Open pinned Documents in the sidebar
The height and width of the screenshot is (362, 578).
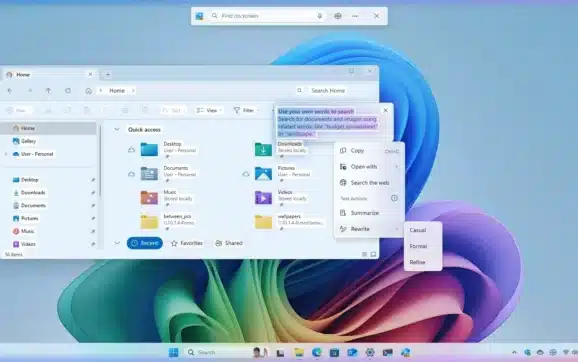coord(29,205)
